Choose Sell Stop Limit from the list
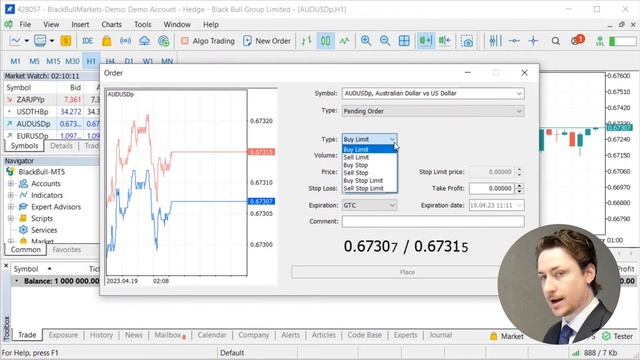640x360 pixels. tap(369, 188)
